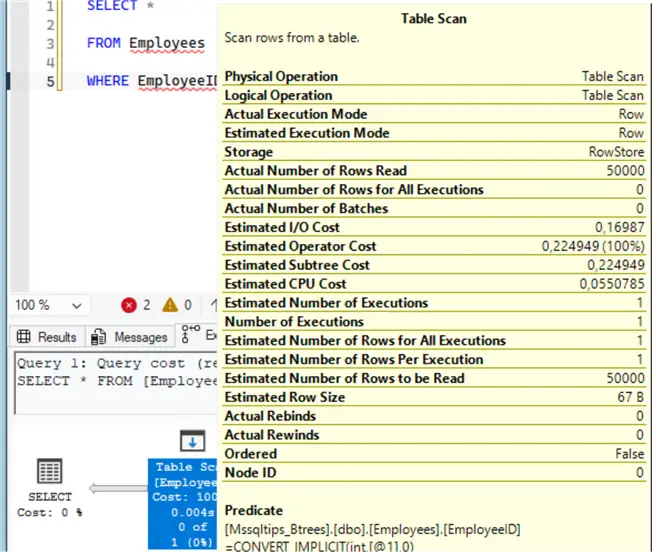Click 'Logical Operation' row in tooltip

[434, 95]
